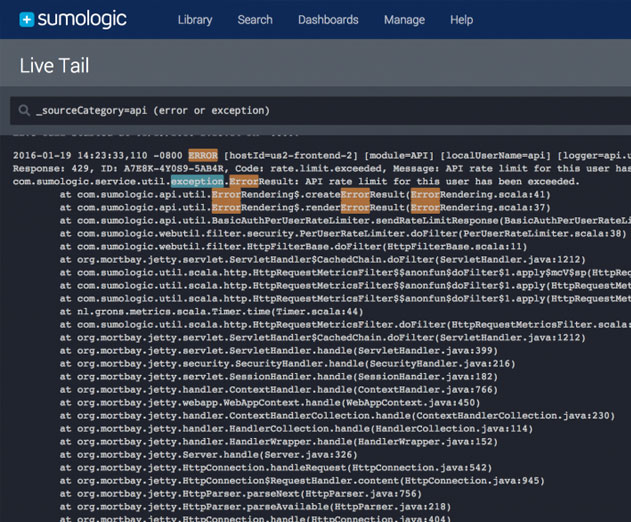Focus the _sourceCategory=api query field
This screenshot has width=631, height=522.
pos(320,110)
